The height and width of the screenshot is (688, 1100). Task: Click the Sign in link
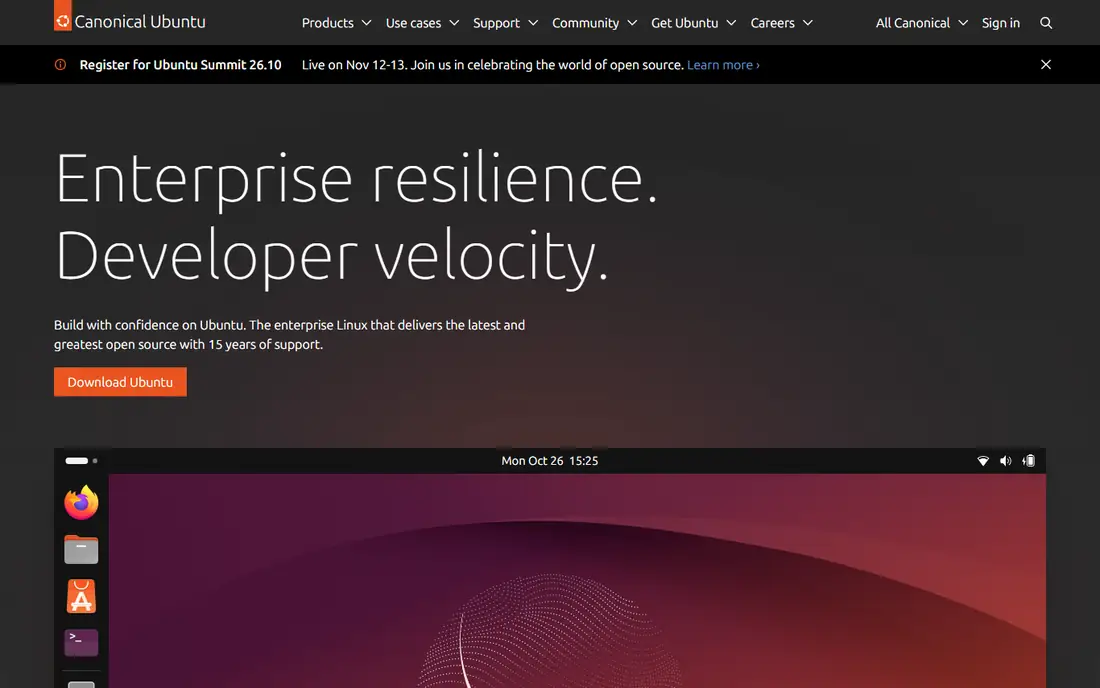pyautogui.click(x=1000, y=23)
